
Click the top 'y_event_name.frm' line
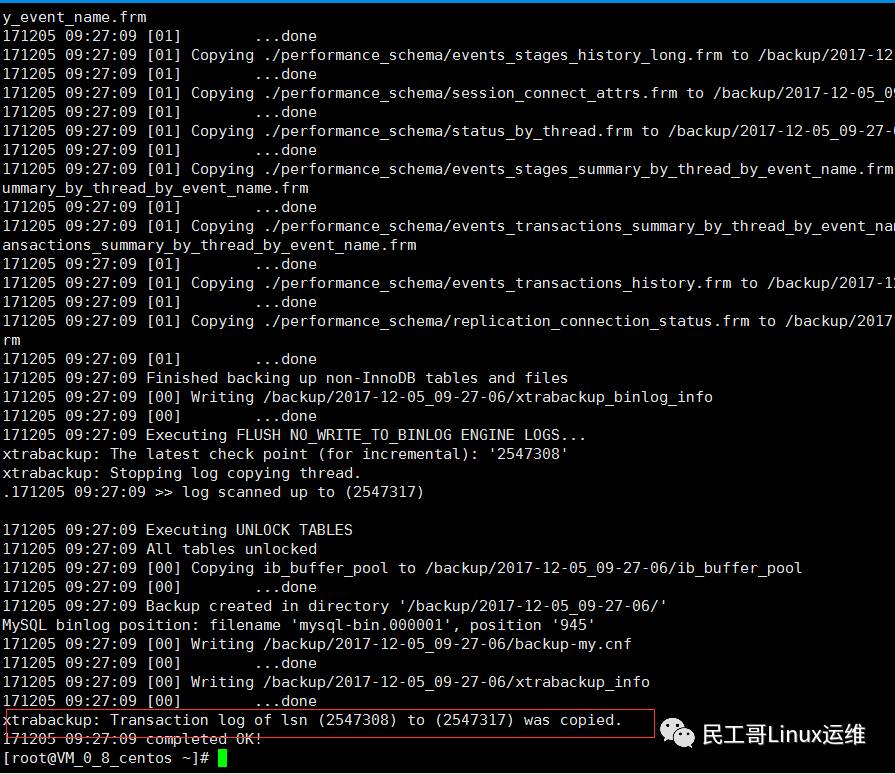(74, 17)
